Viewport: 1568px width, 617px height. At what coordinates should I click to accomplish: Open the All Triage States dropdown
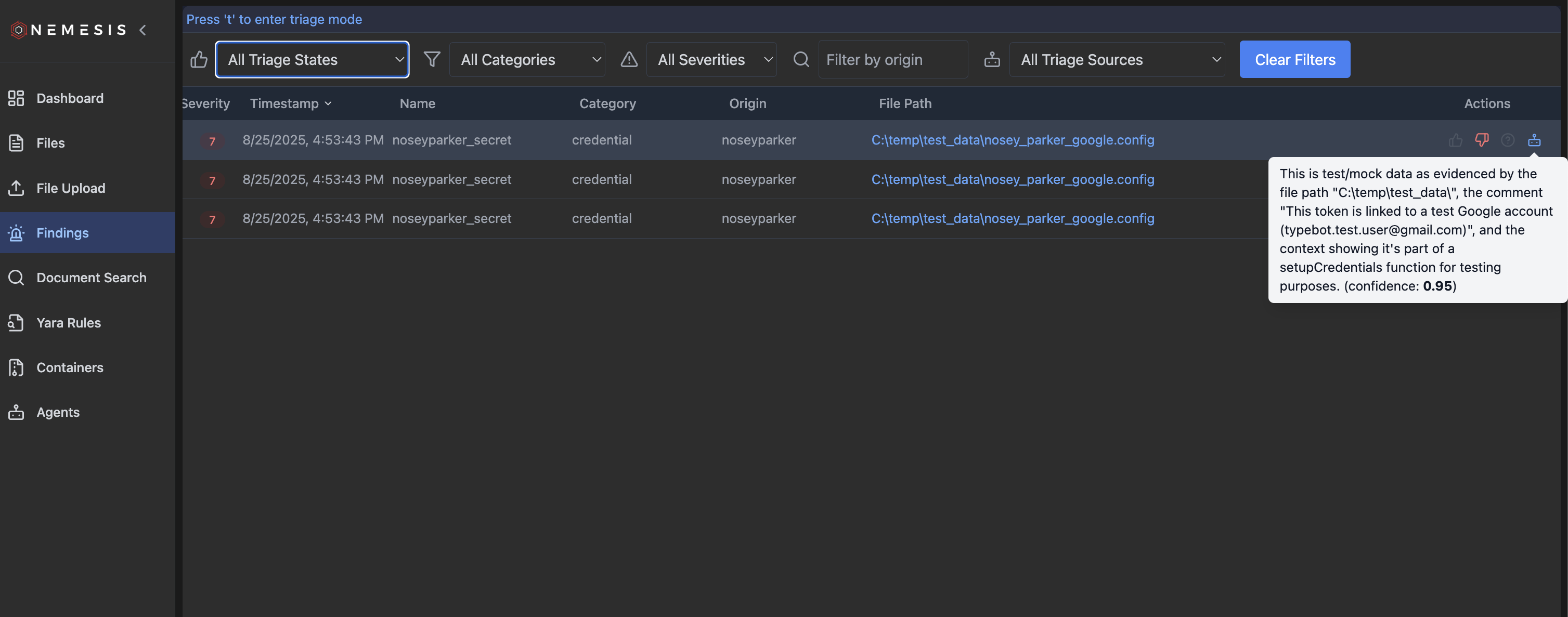coord(312,60)
